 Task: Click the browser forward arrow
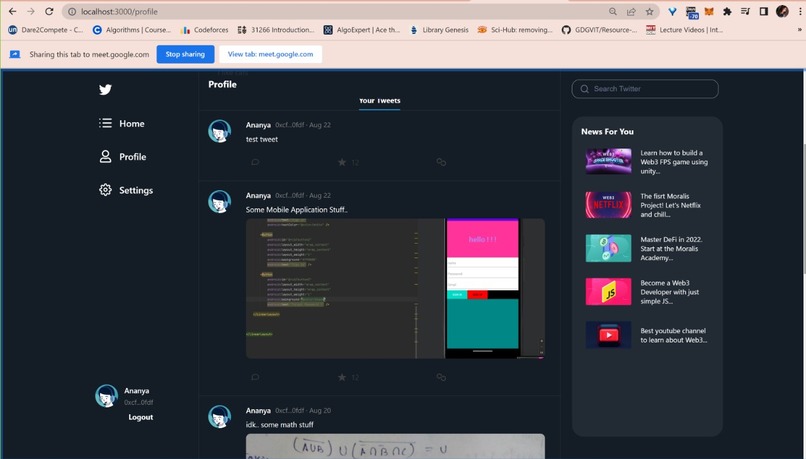point(31,11)
